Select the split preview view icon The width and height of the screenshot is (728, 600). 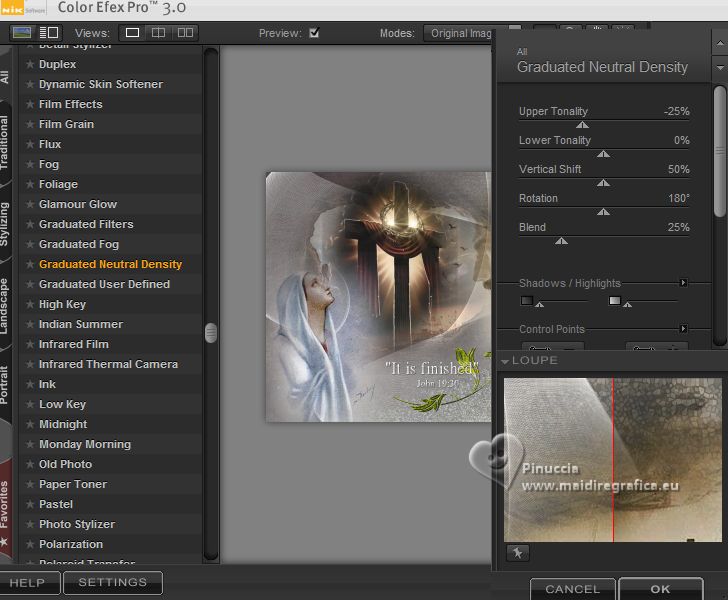pyautogui.click(x=158, y=33)
